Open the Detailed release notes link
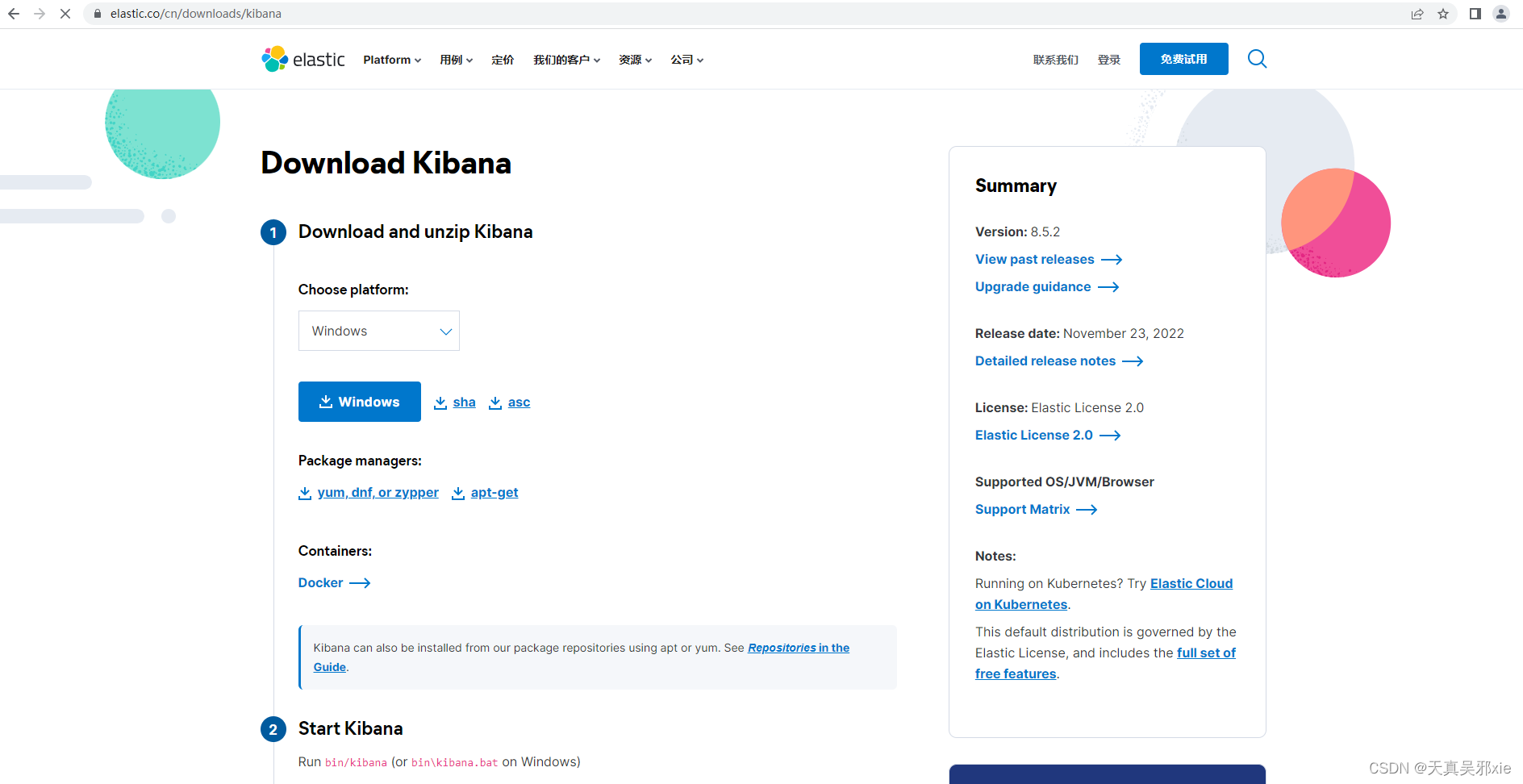1523x784 pixels. pyautogui.click(x=1045, y=361)
